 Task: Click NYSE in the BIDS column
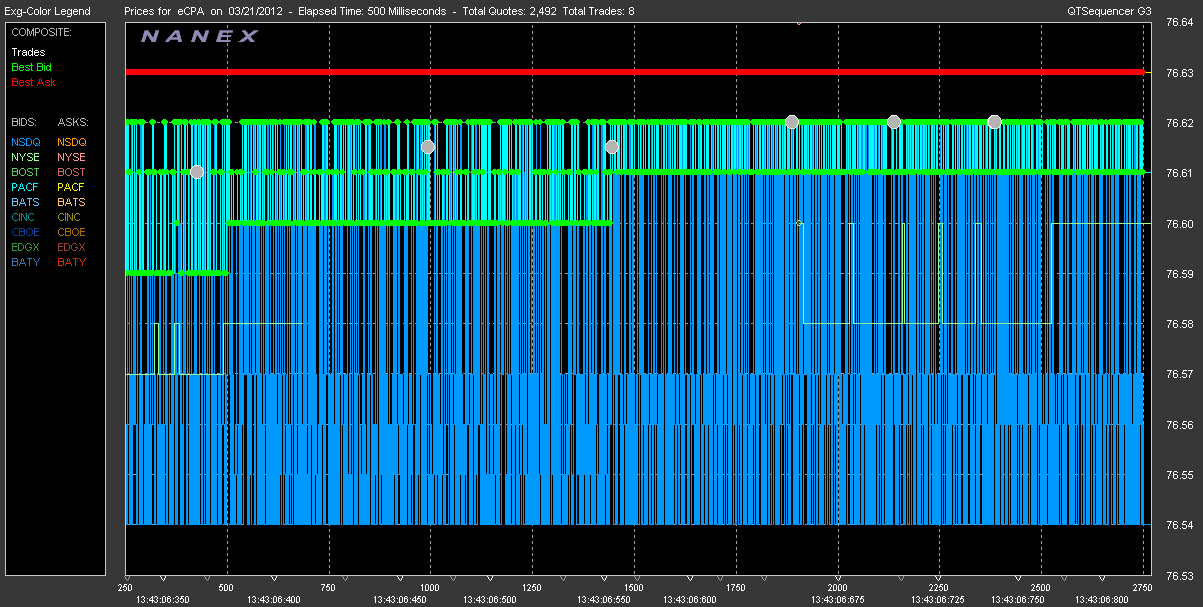pyautogui.click(x=25, y=157)
